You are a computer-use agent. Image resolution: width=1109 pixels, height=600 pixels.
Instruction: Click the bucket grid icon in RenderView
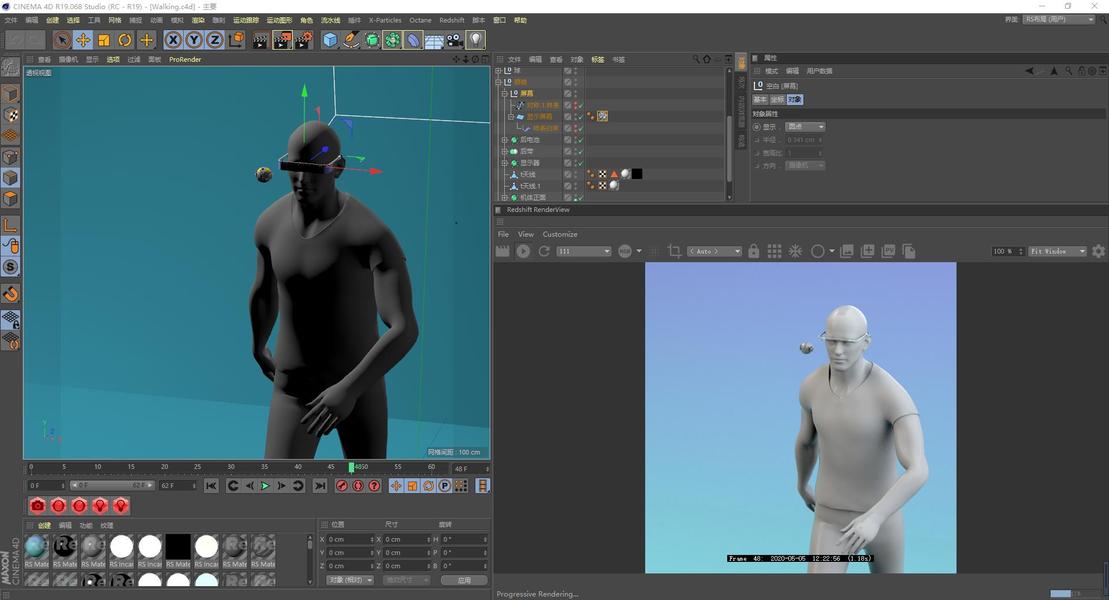[x=774, y=251]
